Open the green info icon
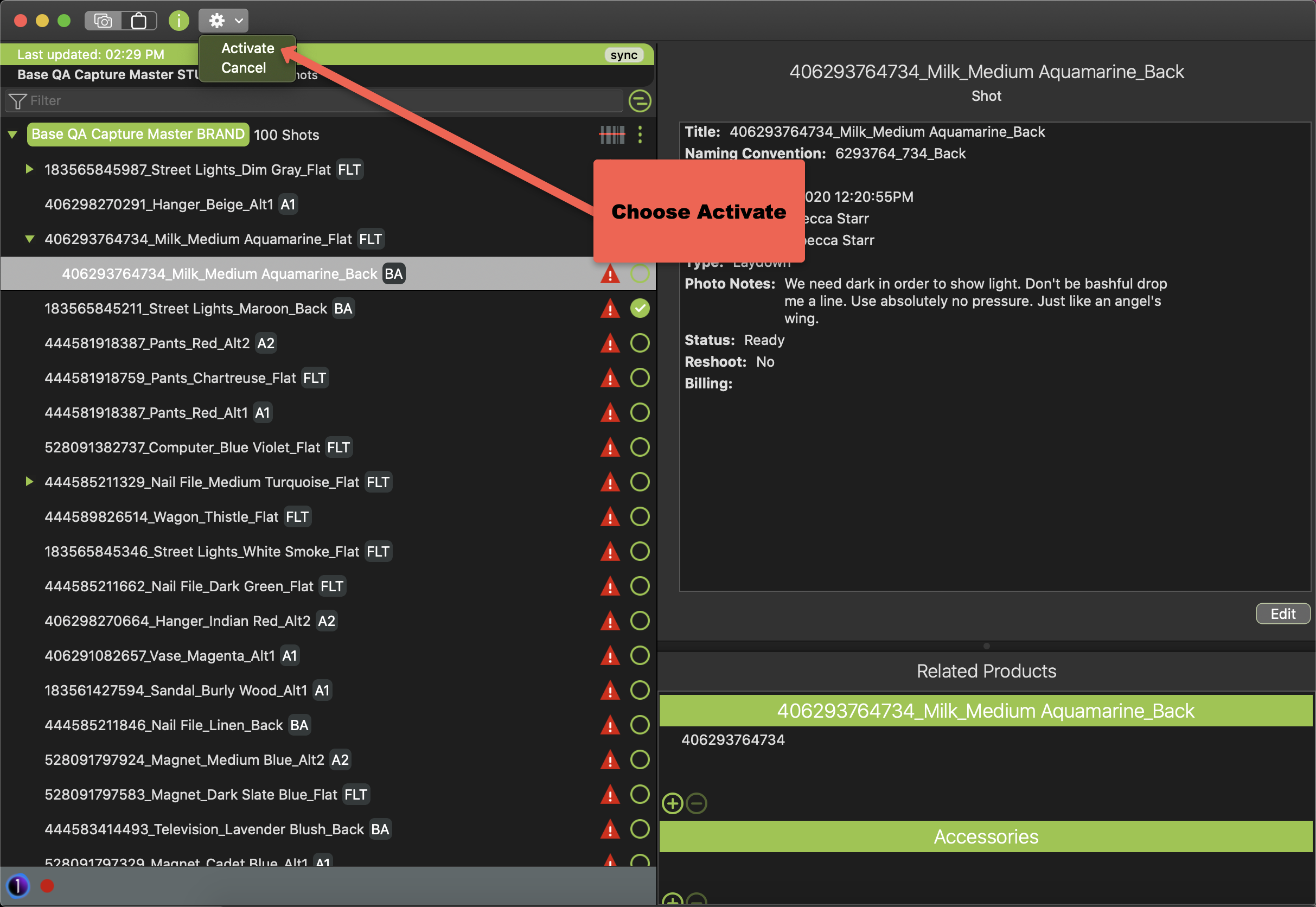The image size is (1316, 907). [178, 21]
